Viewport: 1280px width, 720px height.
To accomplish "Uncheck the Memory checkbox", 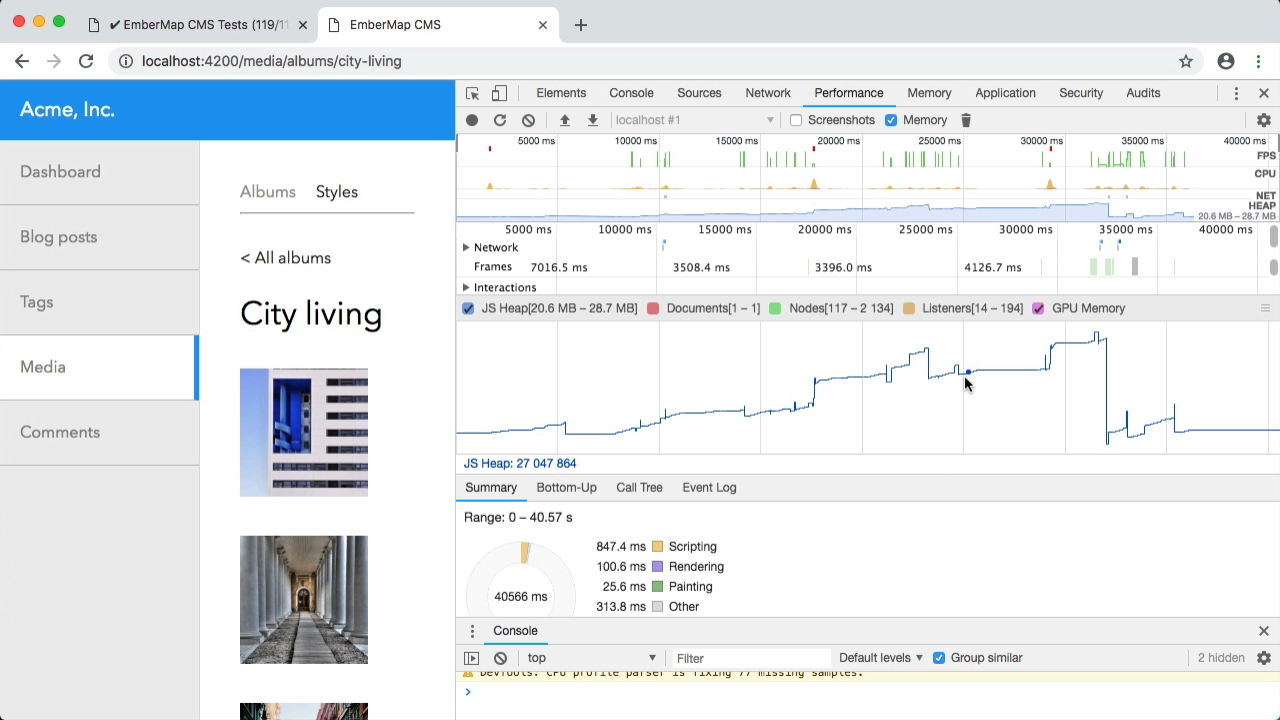I will (x=891, y=120).
